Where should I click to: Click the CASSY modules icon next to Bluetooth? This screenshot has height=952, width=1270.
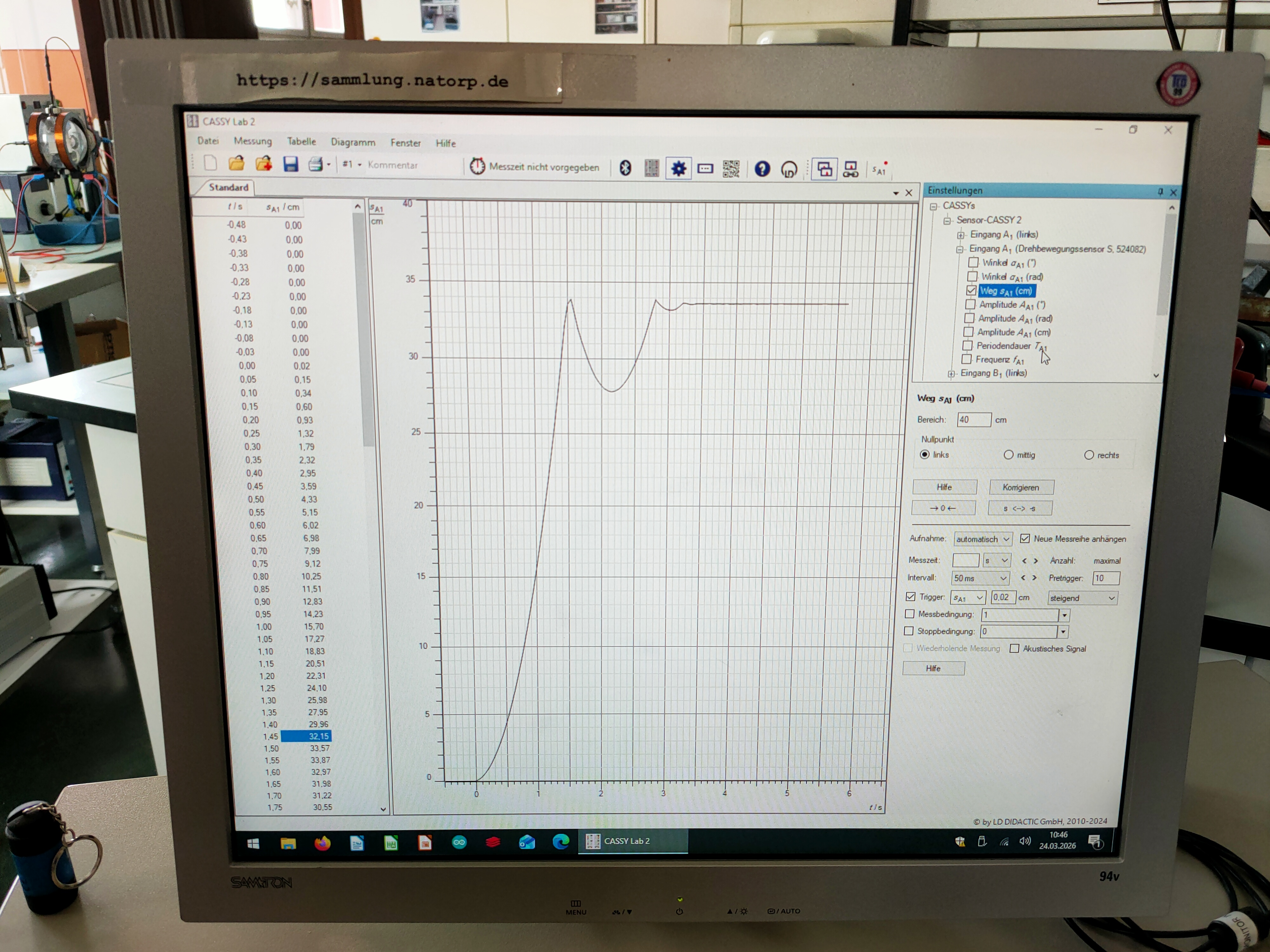(x=652, y=168)
